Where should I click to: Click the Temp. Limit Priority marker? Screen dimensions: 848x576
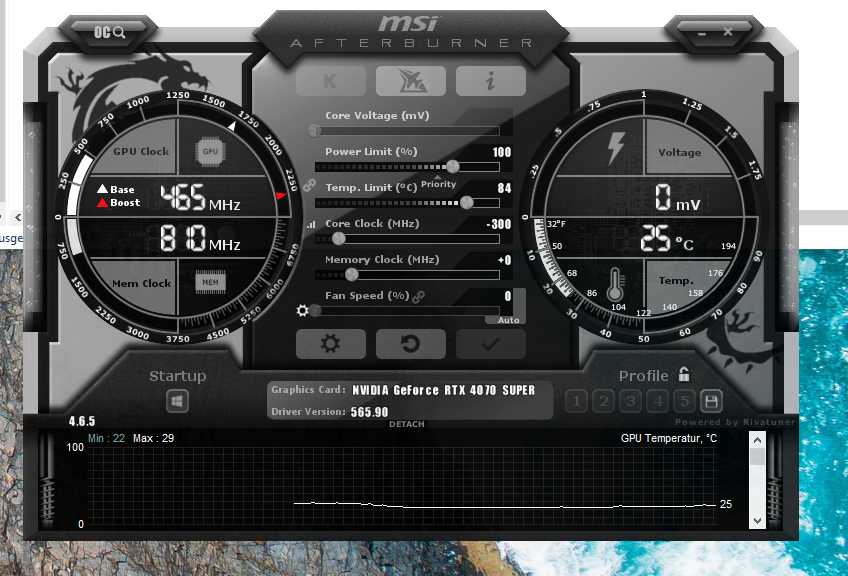tap(438, 183)
